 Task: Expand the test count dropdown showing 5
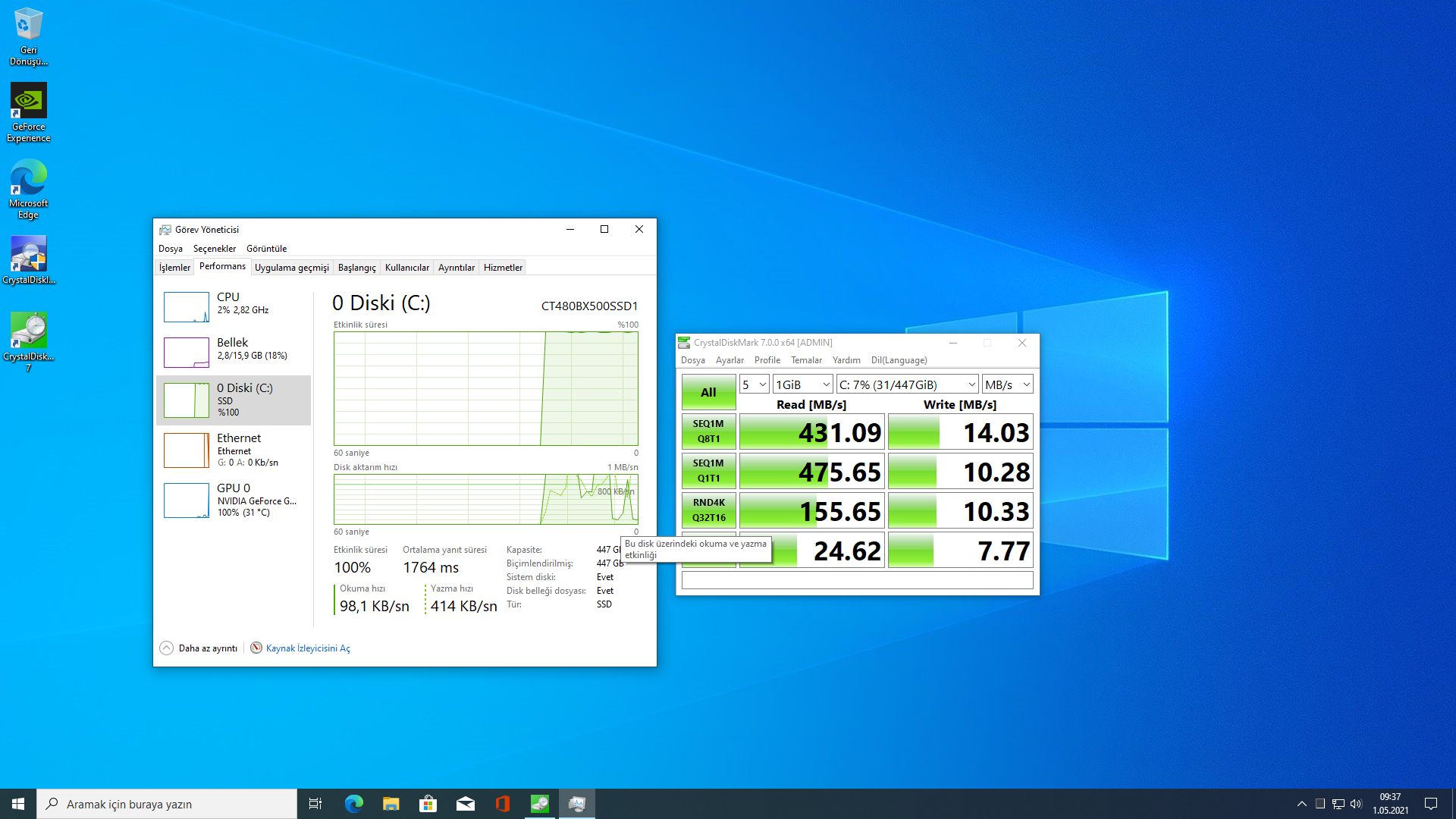tap(754, 384)
